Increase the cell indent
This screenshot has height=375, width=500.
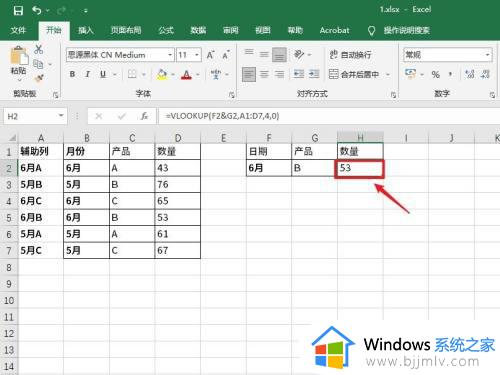pyautogui.click(x=314, y=74)
